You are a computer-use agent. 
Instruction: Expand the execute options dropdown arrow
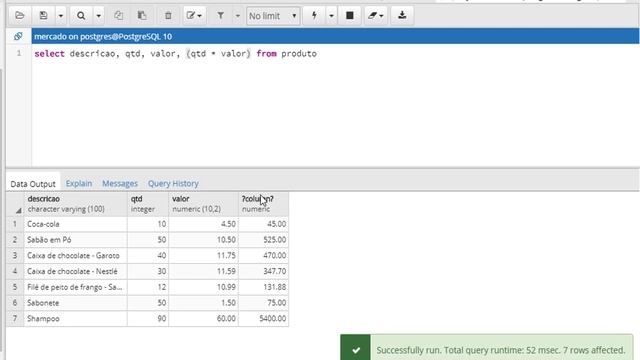pyautogui.click(x=331, y=16)
